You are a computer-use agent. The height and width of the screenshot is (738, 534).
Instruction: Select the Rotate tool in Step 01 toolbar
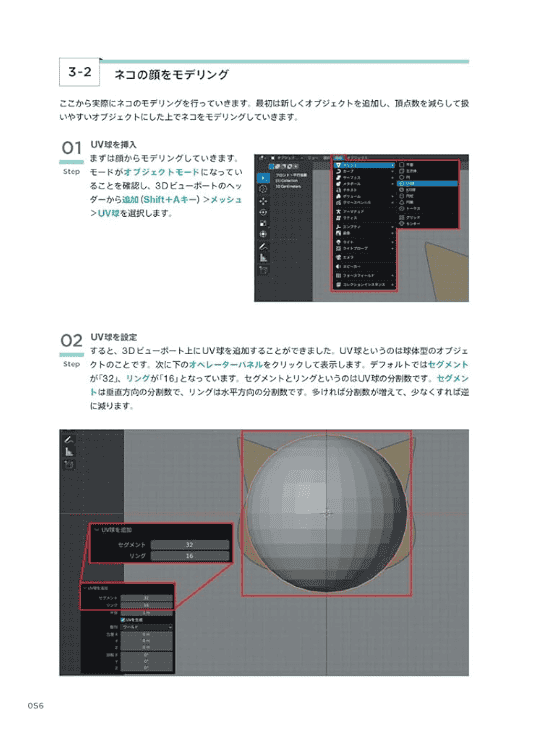(263, 212)
